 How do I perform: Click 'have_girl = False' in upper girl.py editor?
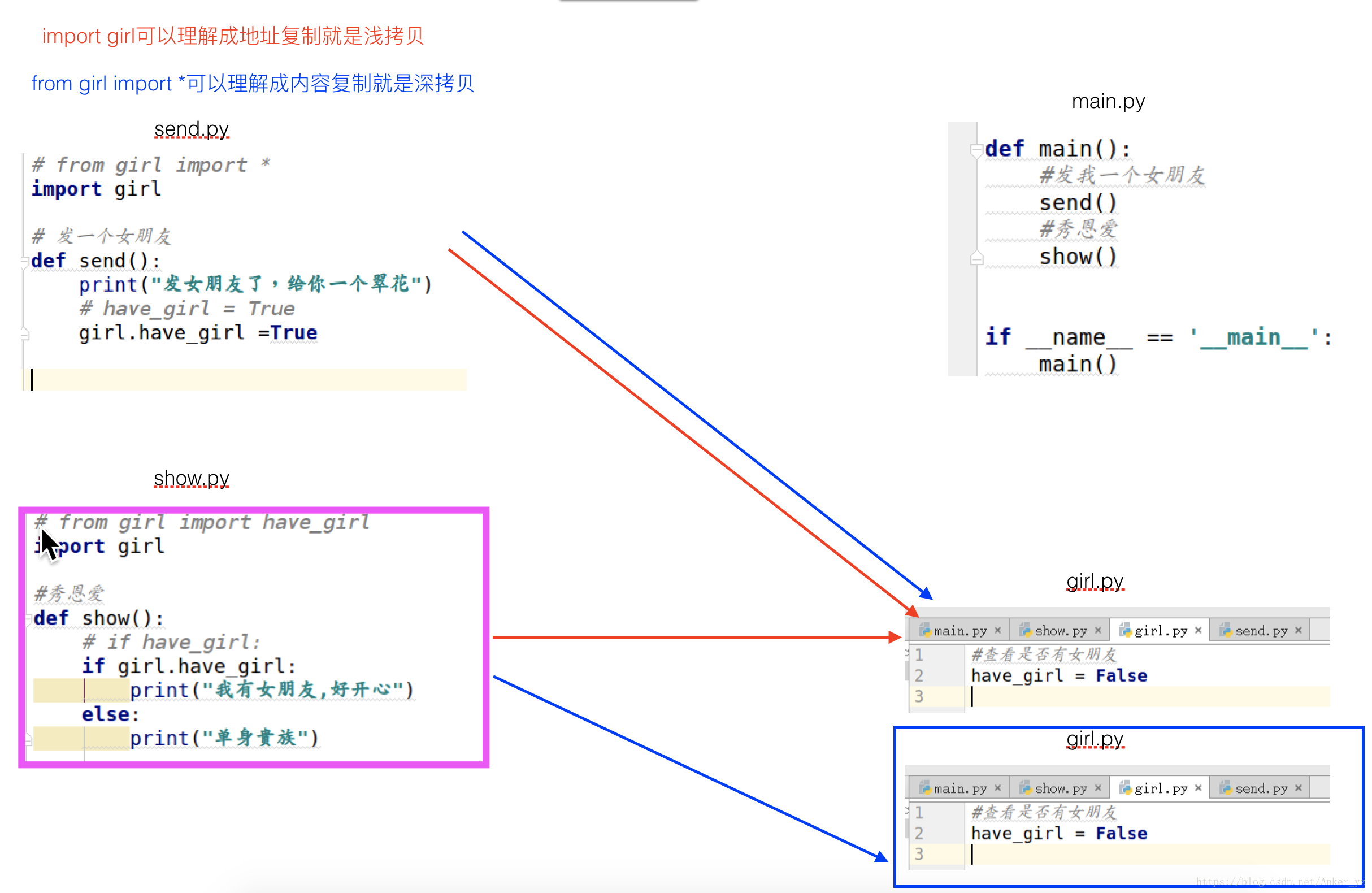tap(1059, 675)
